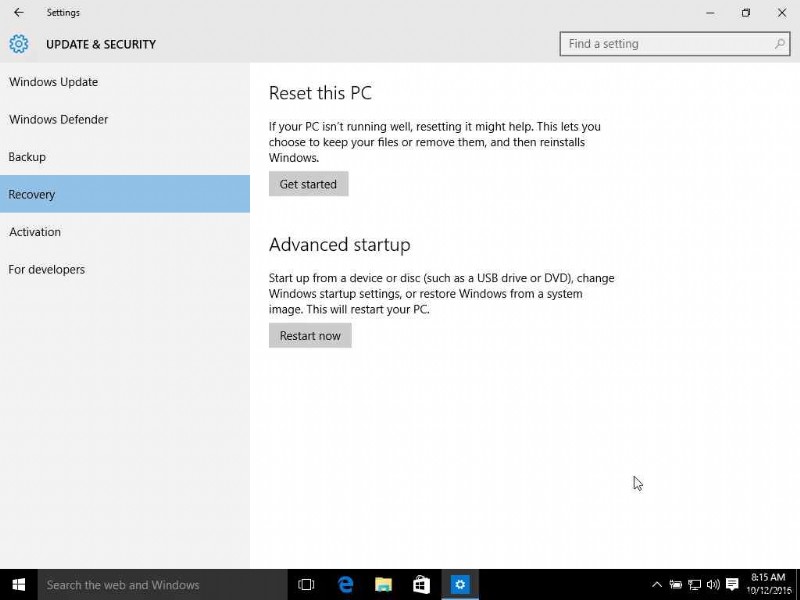
Task: Select Windows Update in the sidebar
Action: click(53, 82)
